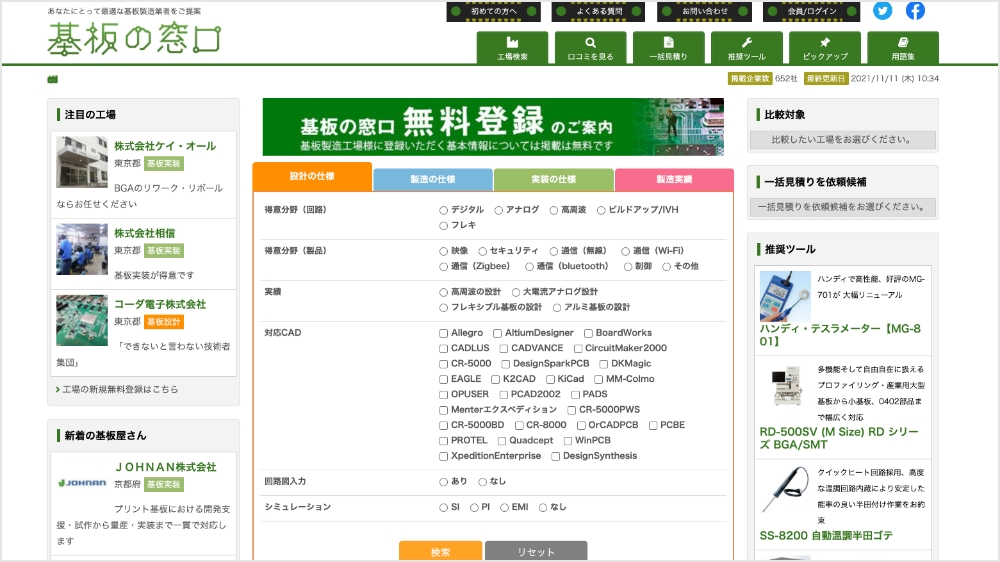Check the KiCad checkbox

[550, 379]
